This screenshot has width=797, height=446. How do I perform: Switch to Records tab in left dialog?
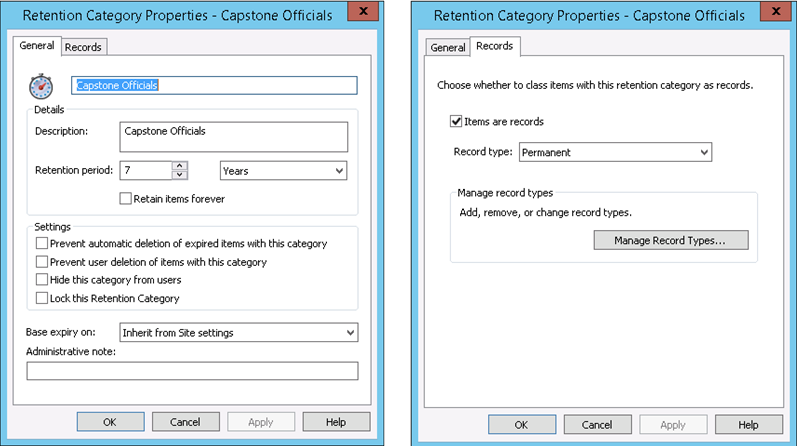pos(83,47)
